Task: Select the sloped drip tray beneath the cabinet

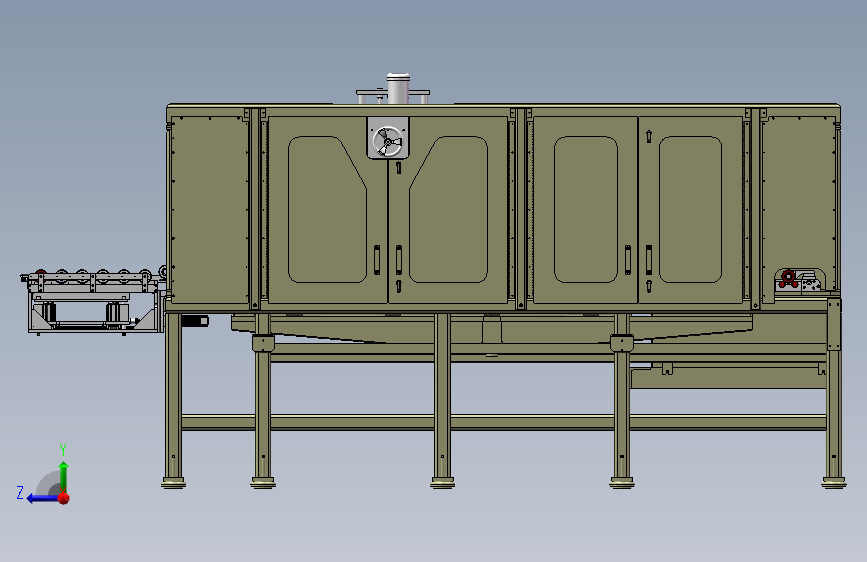Action: coord(492,329)
